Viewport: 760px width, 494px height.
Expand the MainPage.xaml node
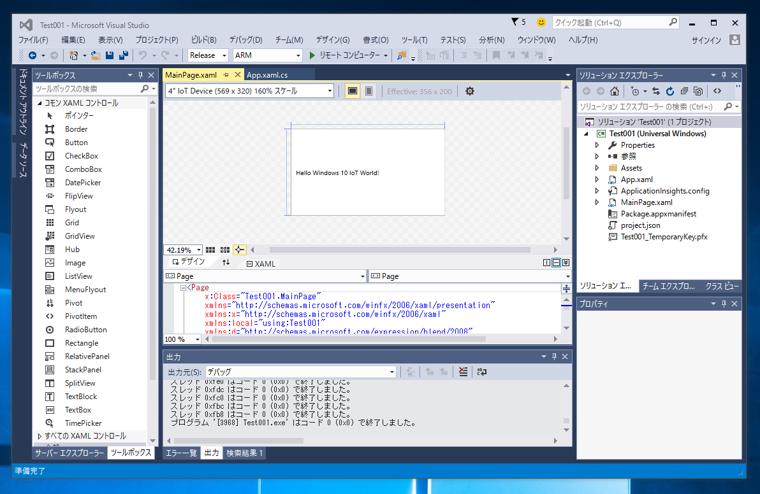(x=597, y=202)
